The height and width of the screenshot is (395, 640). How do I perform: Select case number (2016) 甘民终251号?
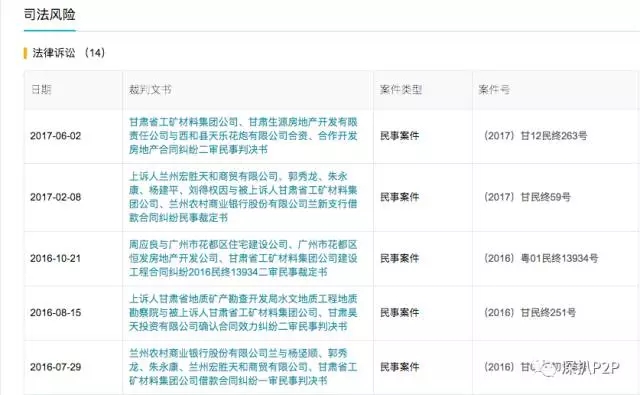tap(530, 313)
